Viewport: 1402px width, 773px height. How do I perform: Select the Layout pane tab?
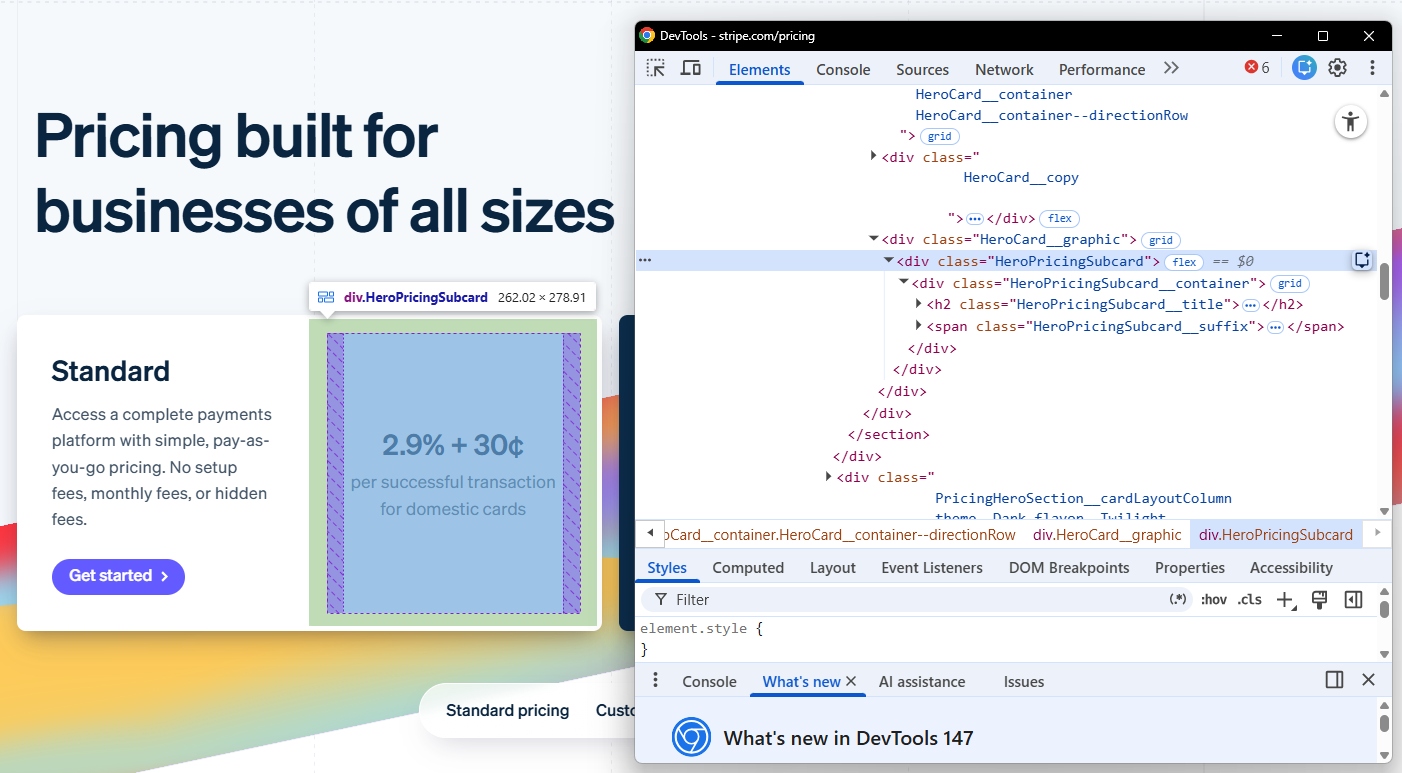tap(833, 567)
